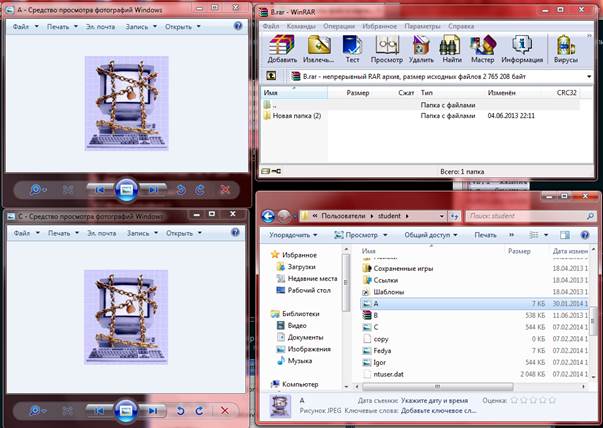603x428 pixels.
Task: Open WinRAR Файл menu
Action: click(x=271, y=26)
